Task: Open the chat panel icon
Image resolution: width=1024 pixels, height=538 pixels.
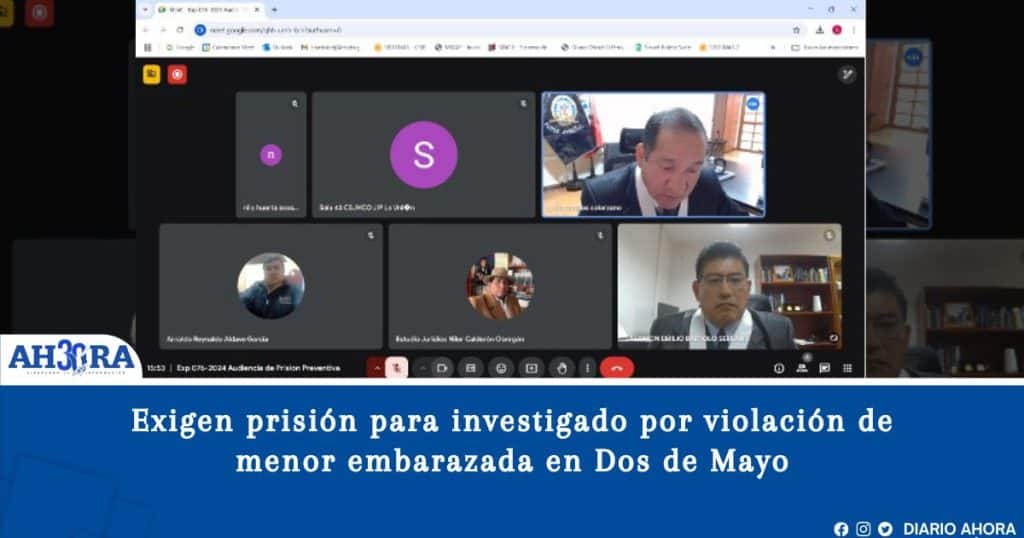Action: click(x=825, y=368)
